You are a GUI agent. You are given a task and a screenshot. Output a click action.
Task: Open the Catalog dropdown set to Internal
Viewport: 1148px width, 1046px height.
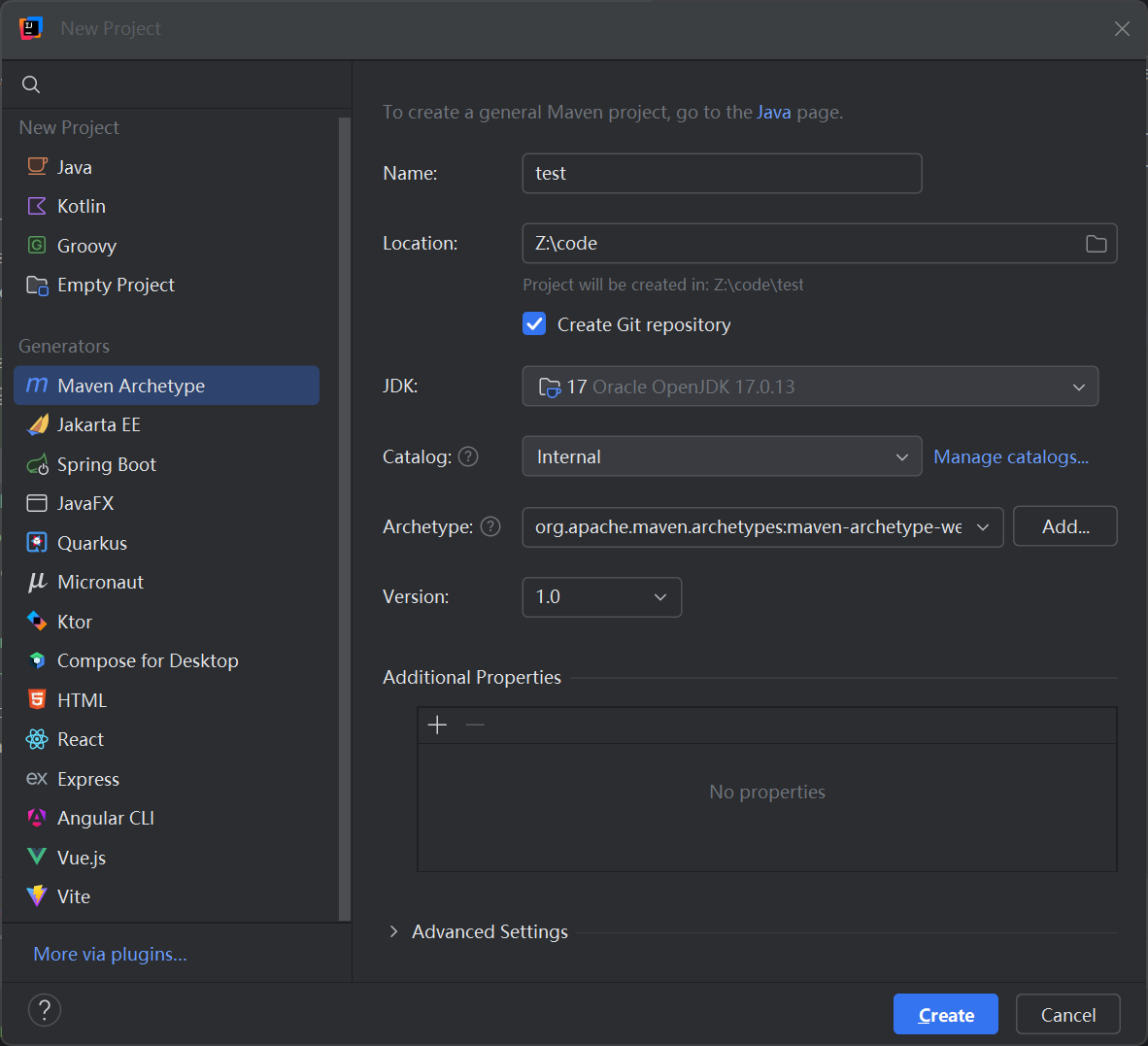[722, 456]
